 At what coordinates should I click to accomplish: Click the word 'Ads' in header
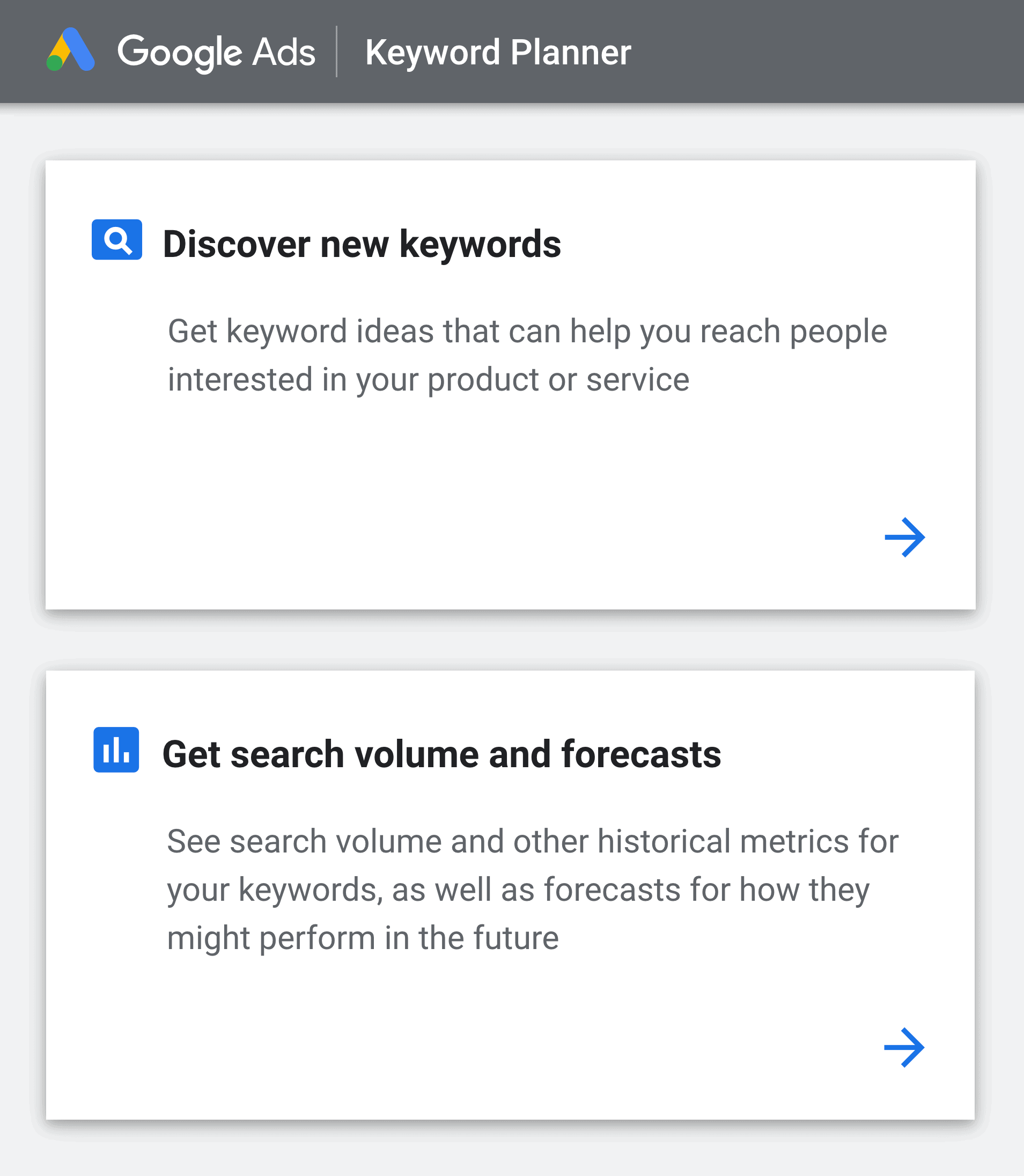284,52
